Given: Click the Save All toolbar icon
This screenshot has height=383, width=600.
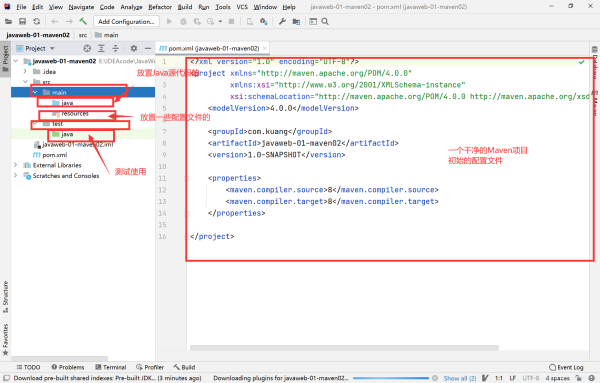Looking at the screenshot, I should tap(23, 21).
